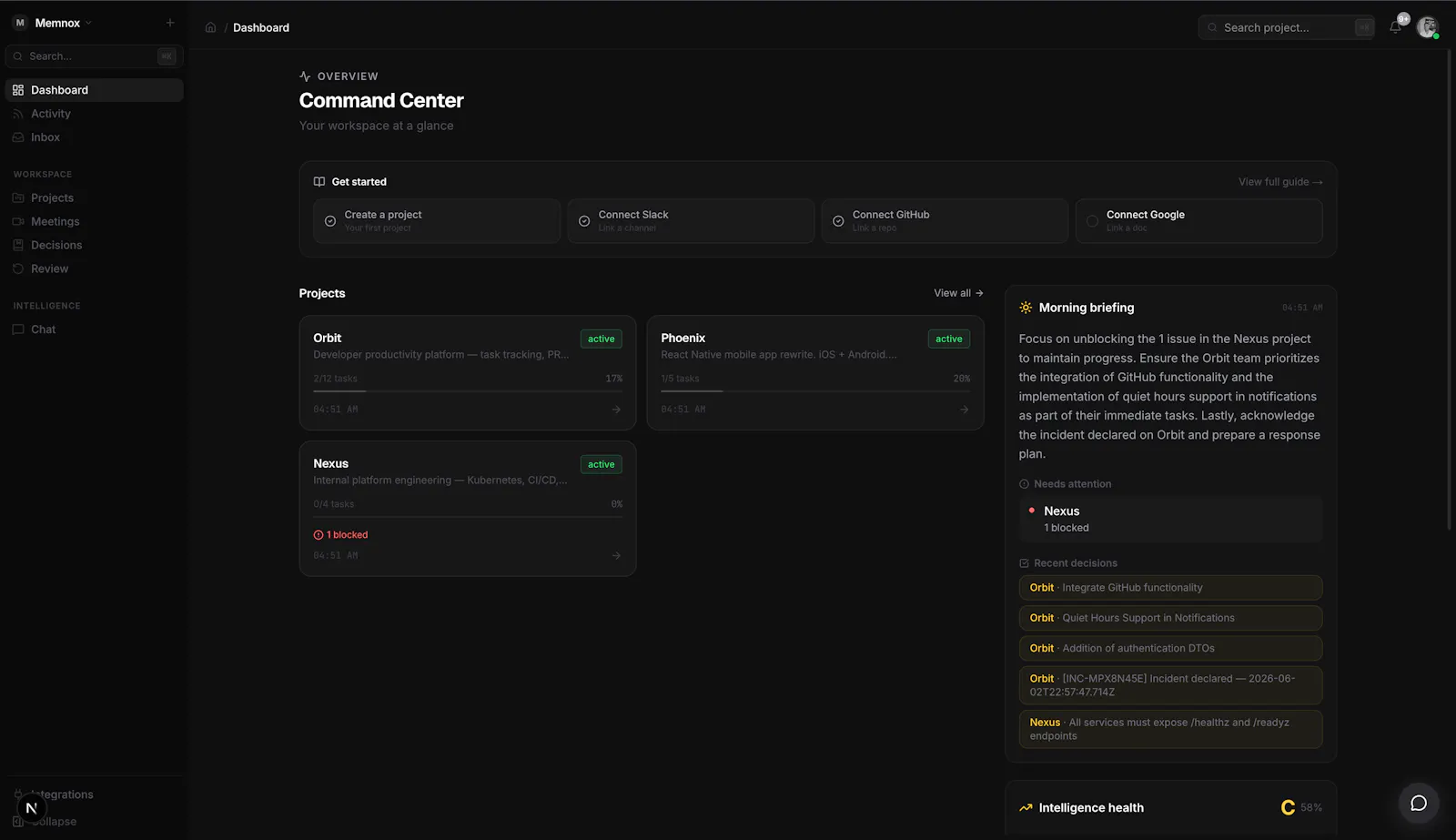Click the Morning briefing sun icon
This screenshot has width=1456, height=840.
(x=1026, y=308)
